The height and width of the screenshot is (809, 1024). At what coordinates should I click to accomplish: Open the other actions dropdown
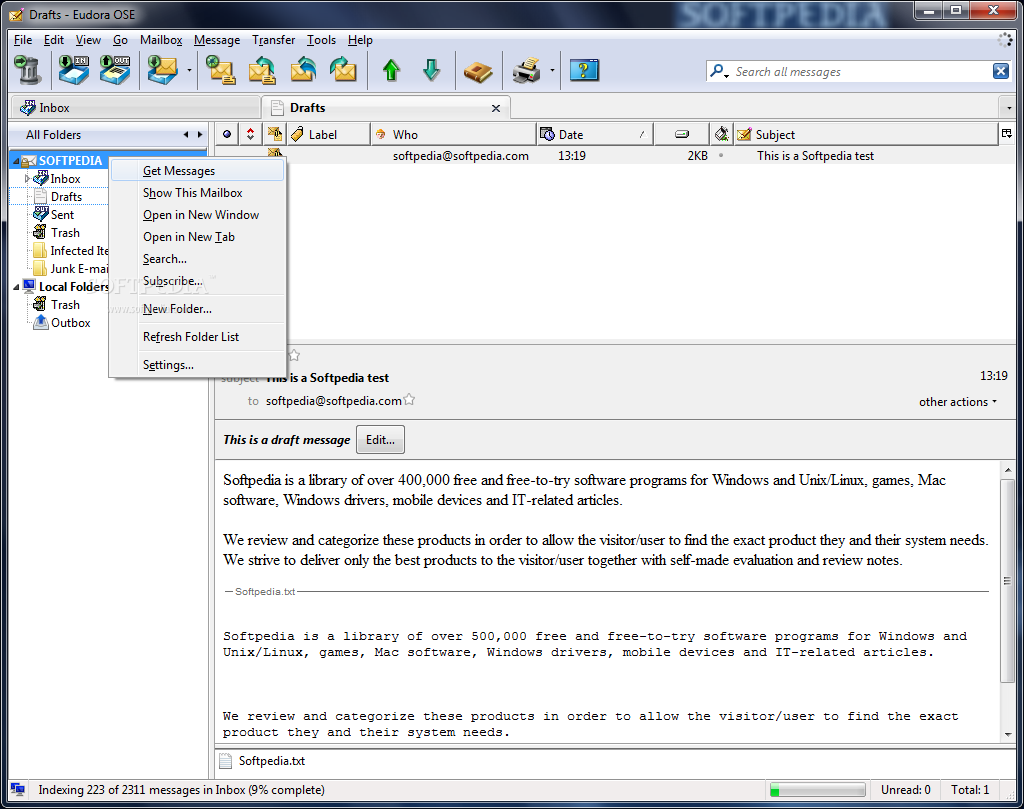point(957,402)
